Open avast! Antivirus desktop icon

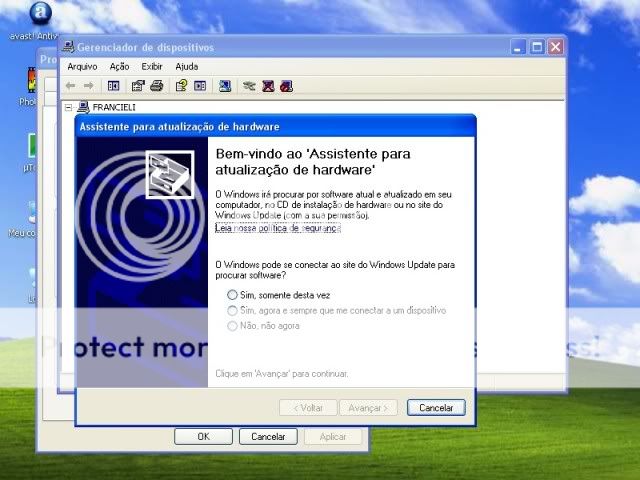tap(38, 14)
